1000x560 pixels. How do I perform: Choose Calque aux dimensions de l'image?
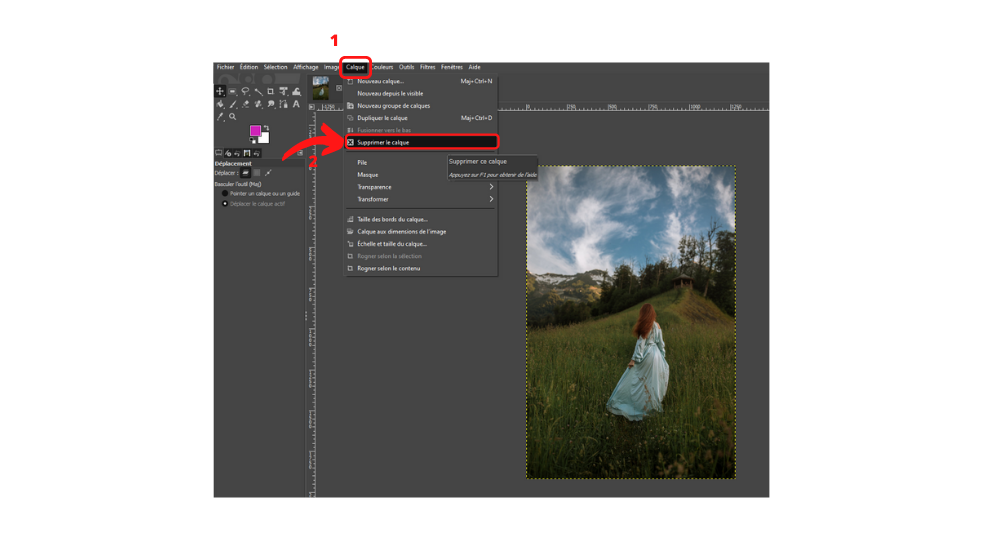click(x=421, y=232)
